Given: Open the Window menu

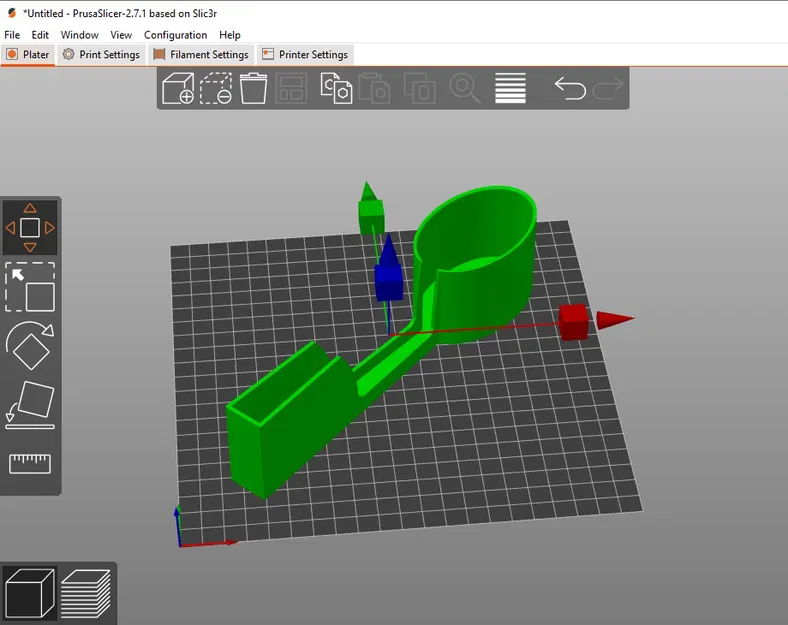Looking at the screenshot, I should tap(79, 35).
